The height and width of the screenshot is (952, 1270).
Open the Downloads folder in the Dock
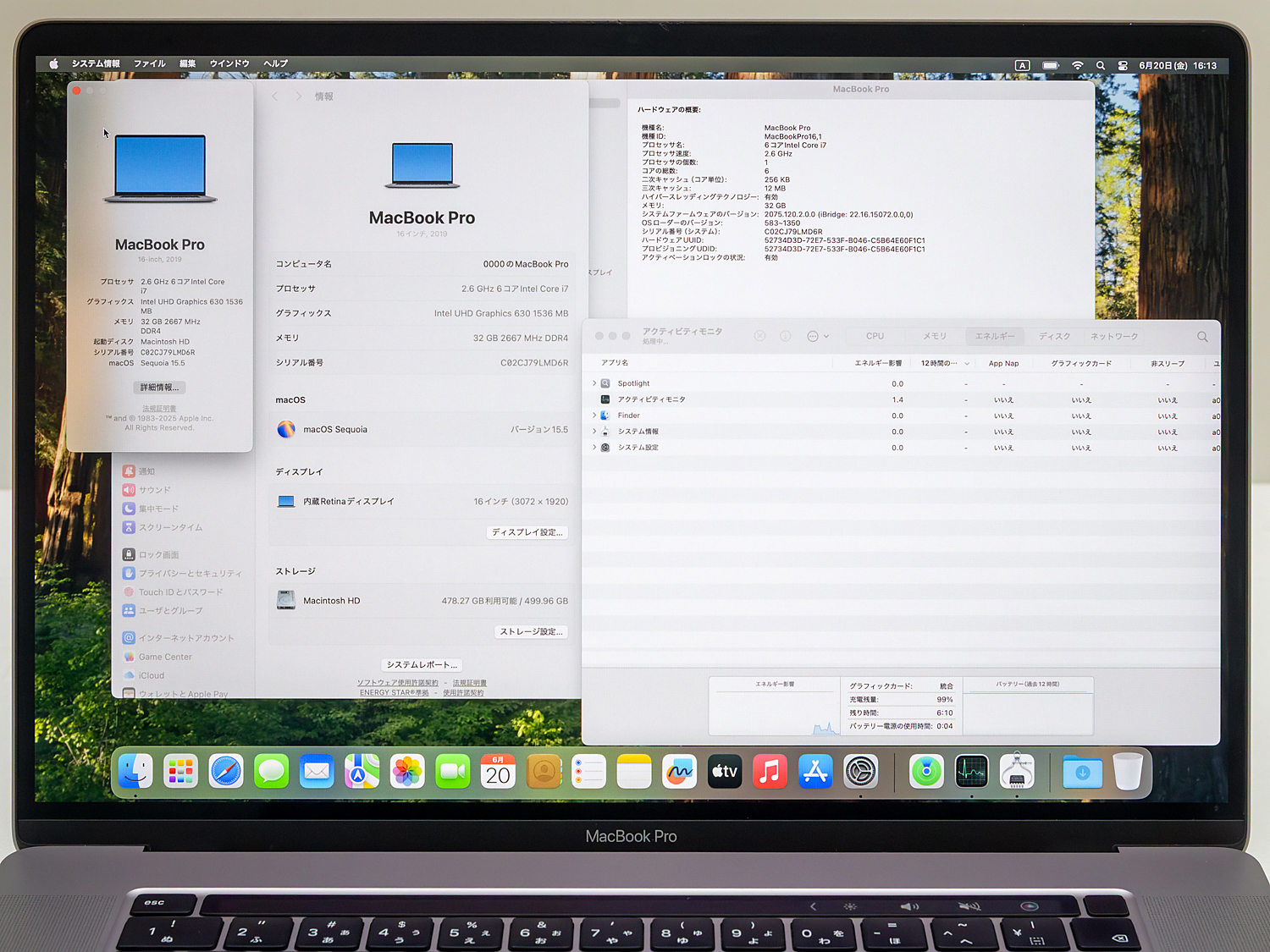(1082, 771)
